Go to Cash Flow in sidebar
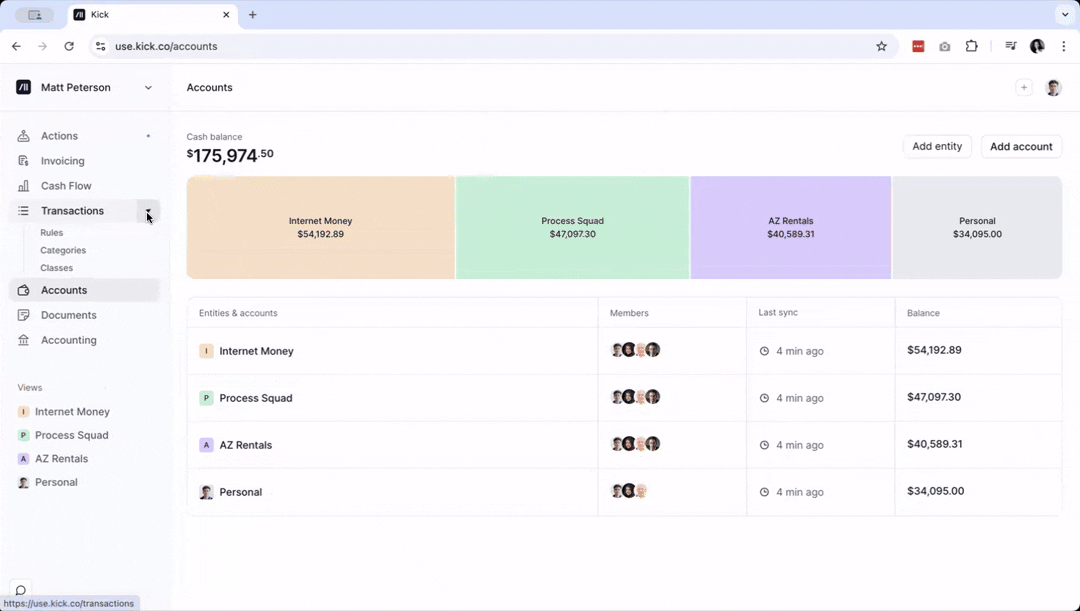This screenshot has height=611, width=1080. (66, 186)
